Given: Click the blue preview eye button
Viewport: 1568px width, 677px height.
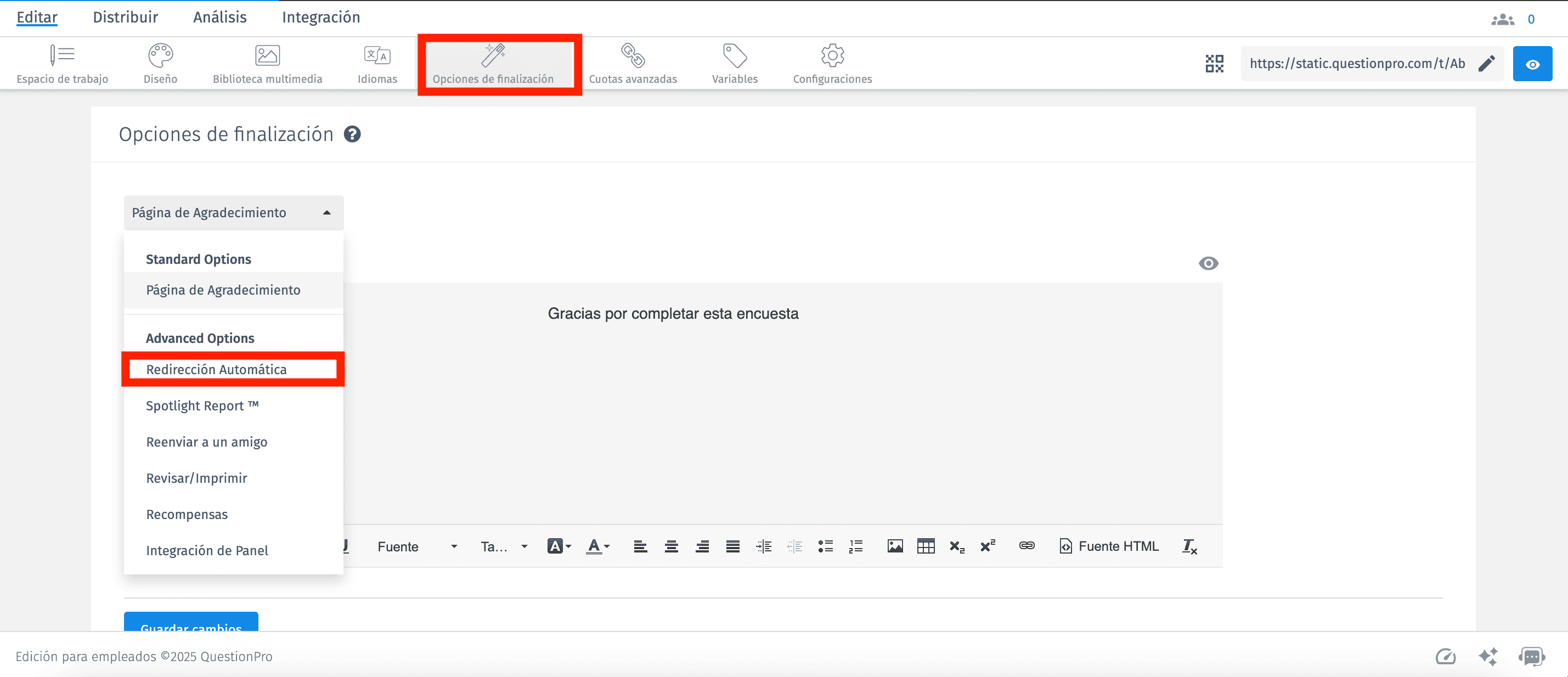Looking at the screenshot, I should click(1532, 63).
